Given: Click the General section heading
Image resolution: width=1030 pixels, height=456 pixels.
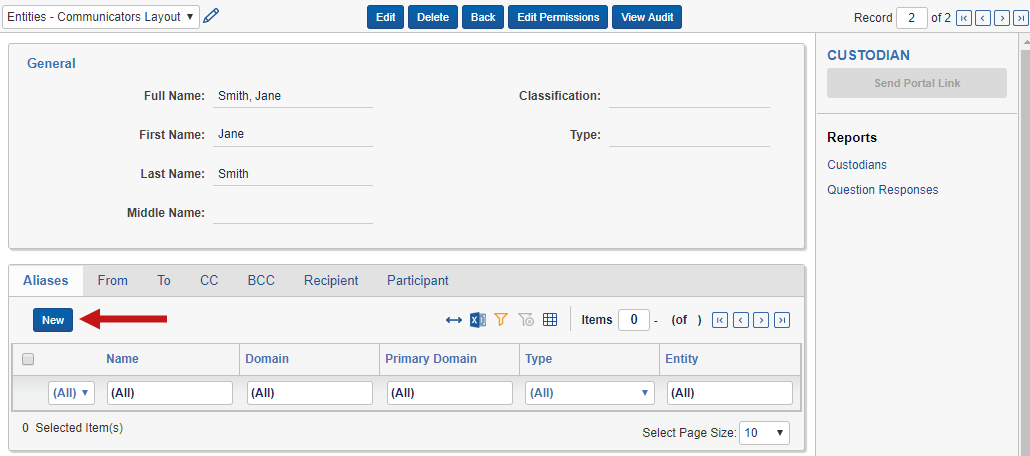Looking at the screenshot, I should tap(51, 63).
